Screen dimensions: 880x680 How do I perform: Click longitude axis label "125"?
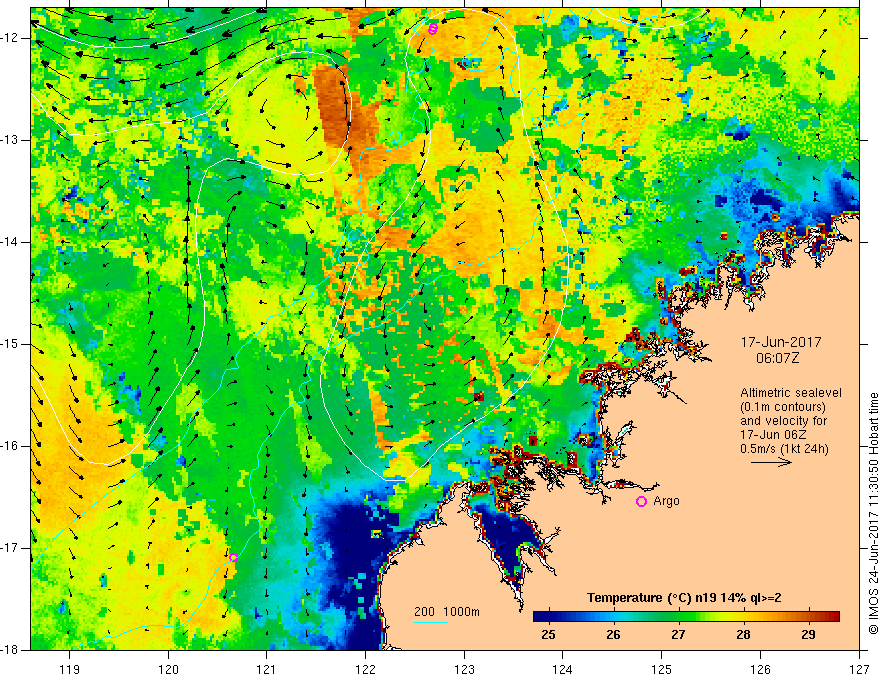(662, 669)
